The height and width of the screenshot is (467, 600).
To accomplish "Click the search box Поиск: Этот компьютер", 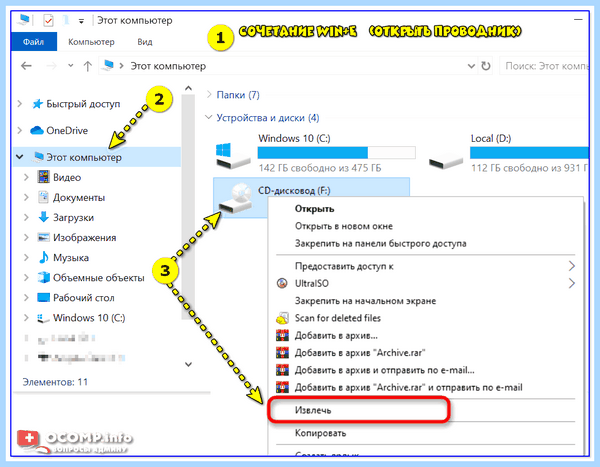I will click(544, 66).
